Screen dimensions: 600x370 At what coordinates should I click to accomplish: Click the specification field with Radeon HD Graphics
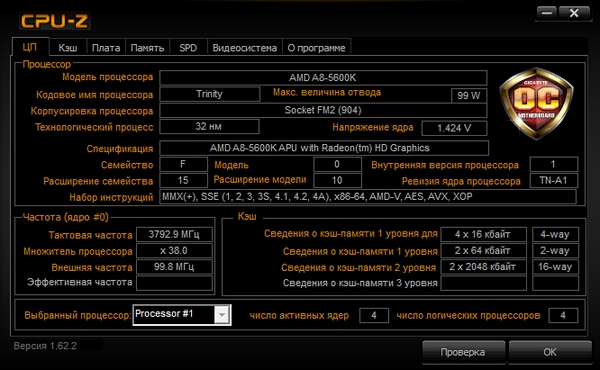click(324, 148)
